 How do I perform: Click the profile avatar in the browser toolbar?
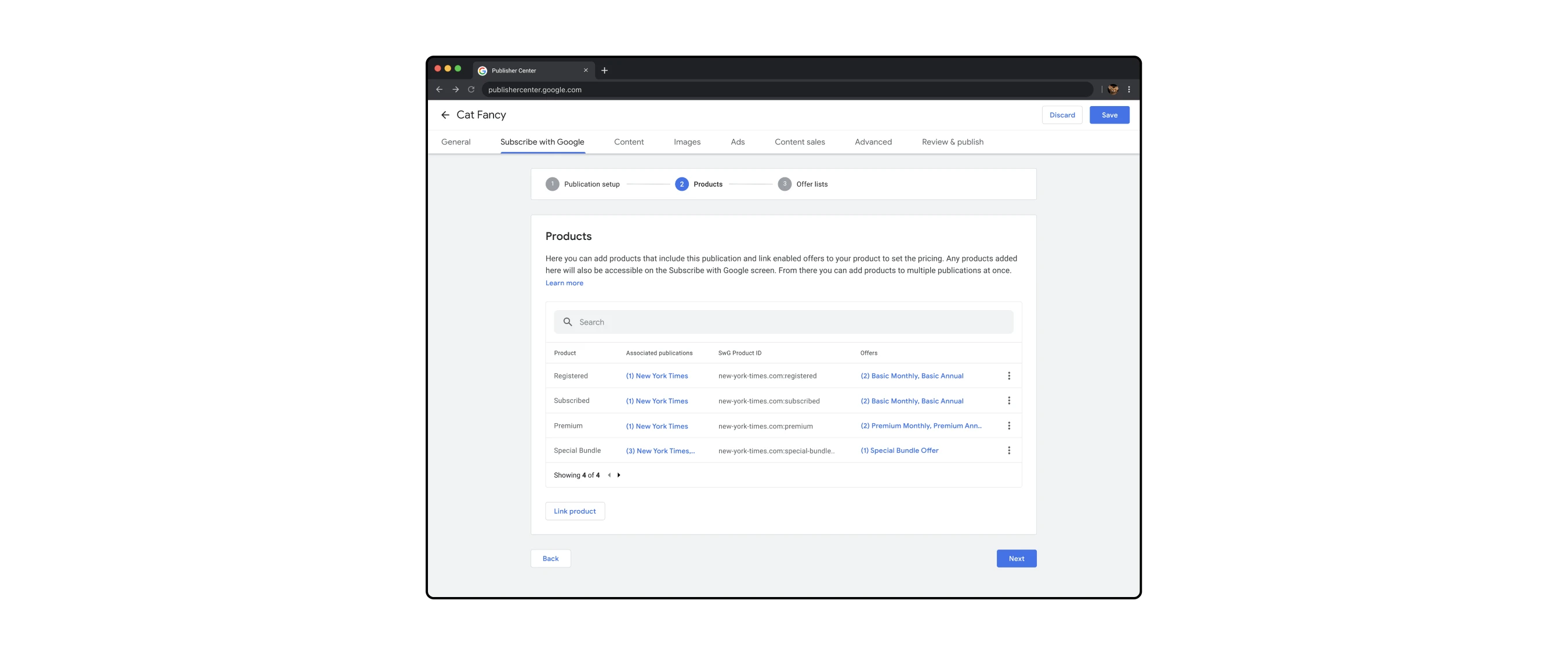[1113, 89]
